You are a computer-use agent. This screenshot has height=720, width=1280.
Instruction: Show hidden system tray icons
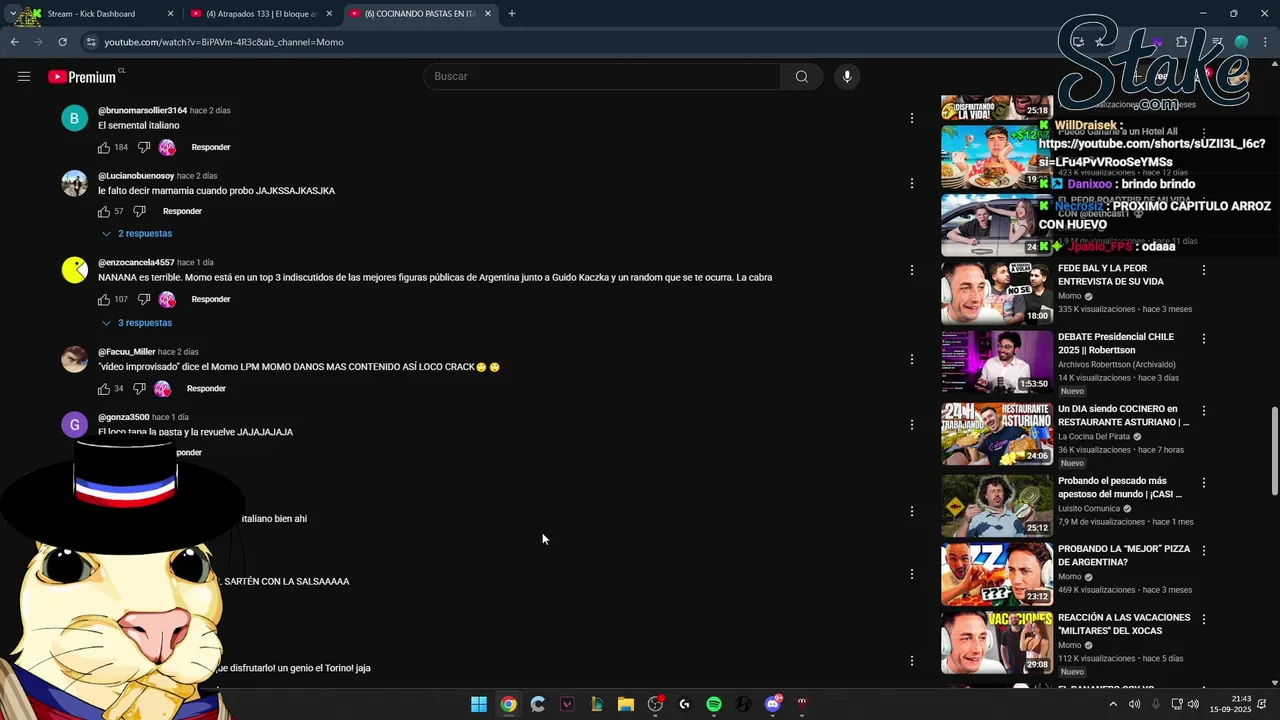[1113, 704]
